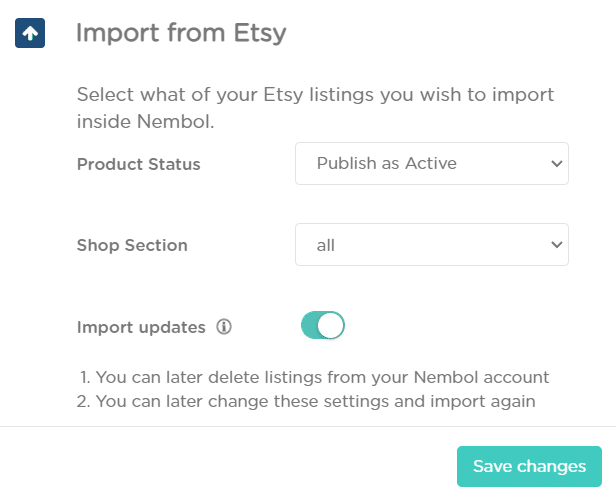This screenshot has width=616, height=503.
Task: Click the white knob of the Import updates toggle
Action: (330, 325)
